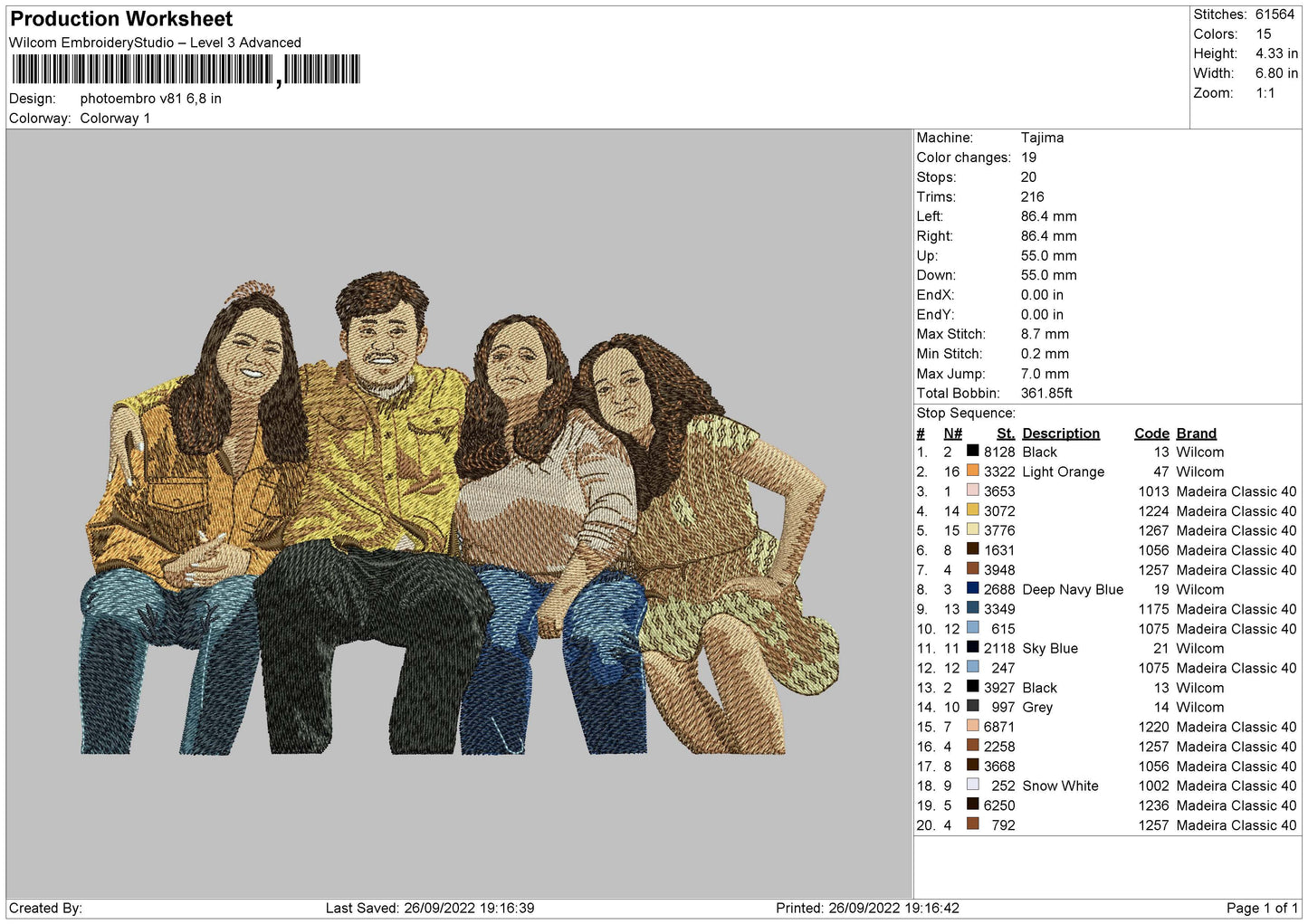Pick the swatch beside stitch count 3653

[972, 491]
